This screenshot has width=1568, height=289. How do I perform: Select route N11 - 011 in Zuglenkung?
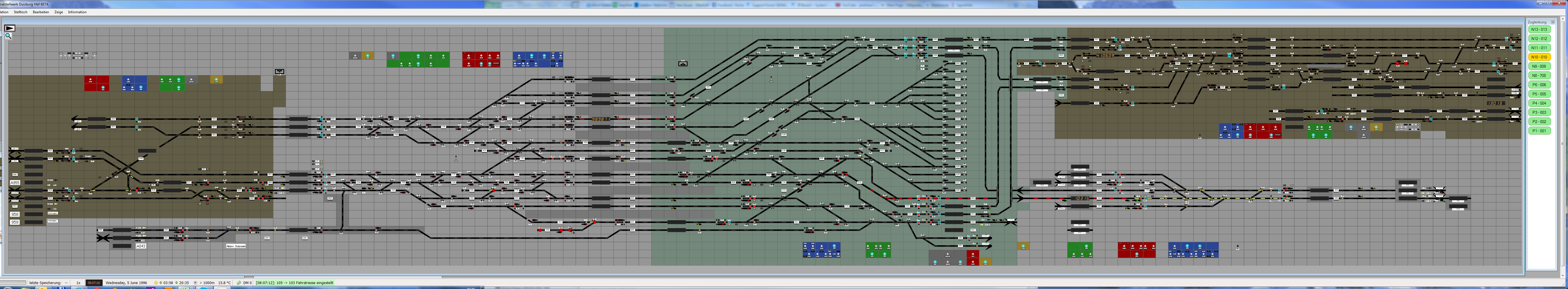point(1539,48)
